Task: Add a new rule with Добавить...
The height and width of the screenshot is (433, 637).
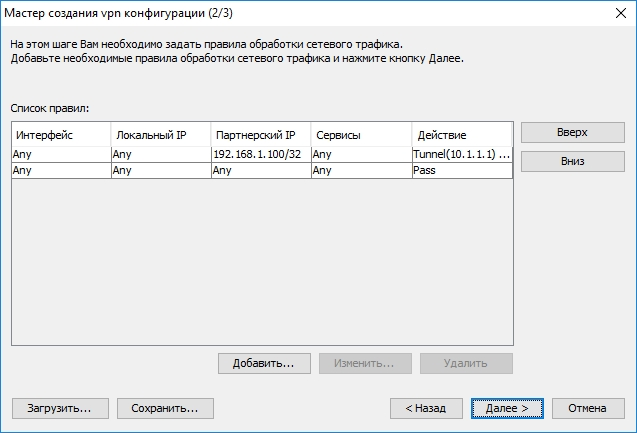Action: (x=264, y=363)
